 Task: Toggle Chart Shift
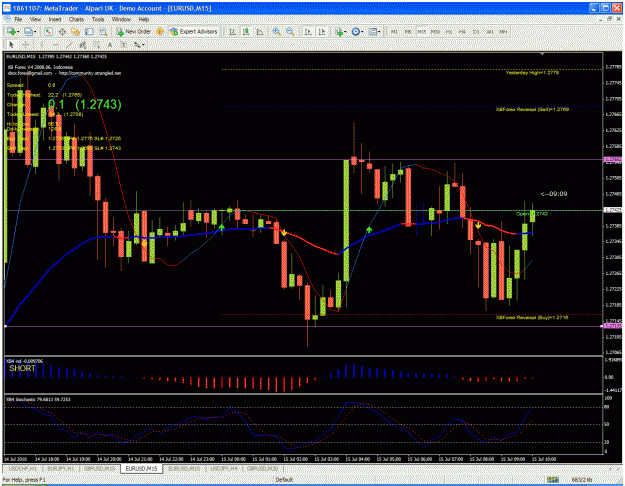pyautogui.click(x=322, y=31)
